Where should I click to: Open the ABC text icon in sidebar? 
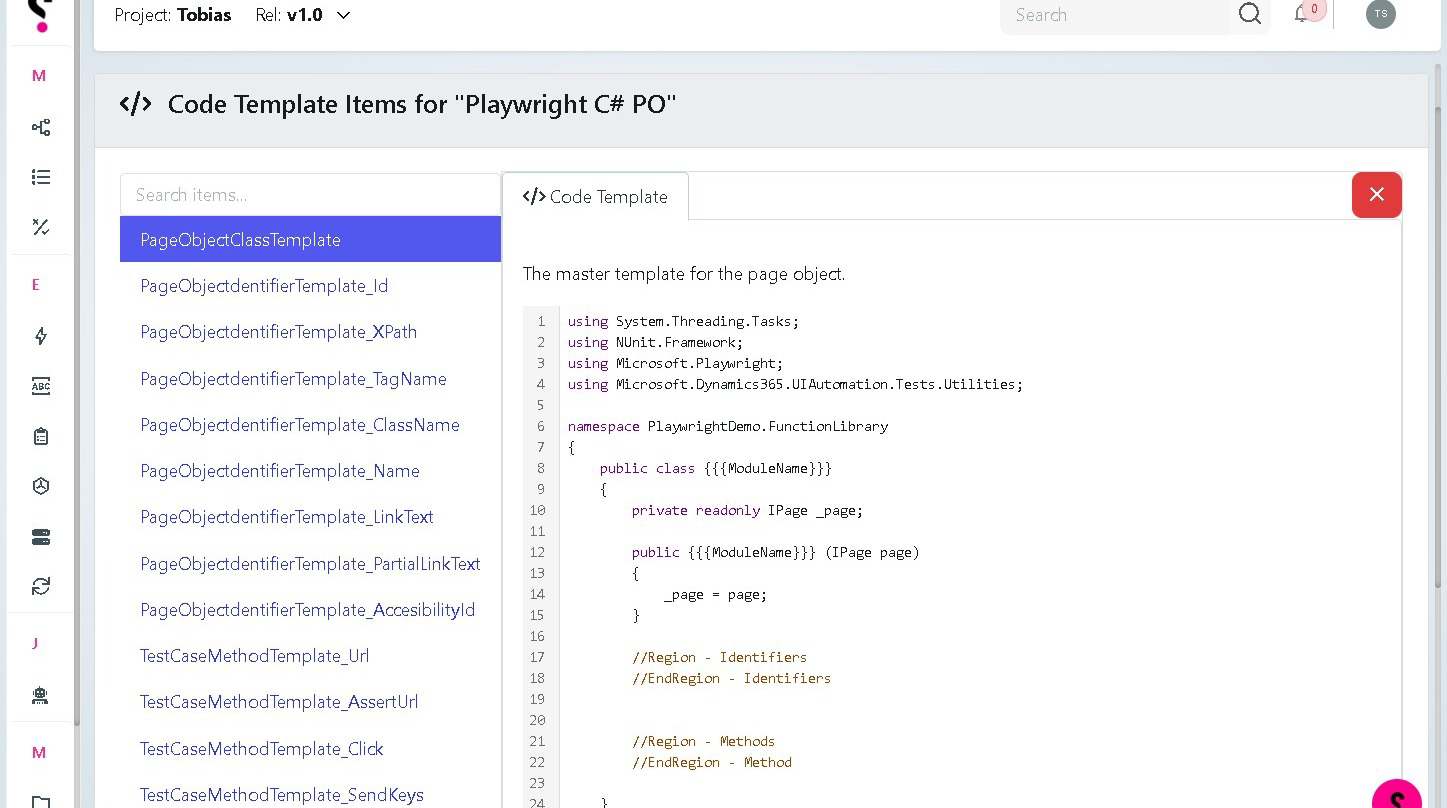[41, 386]
